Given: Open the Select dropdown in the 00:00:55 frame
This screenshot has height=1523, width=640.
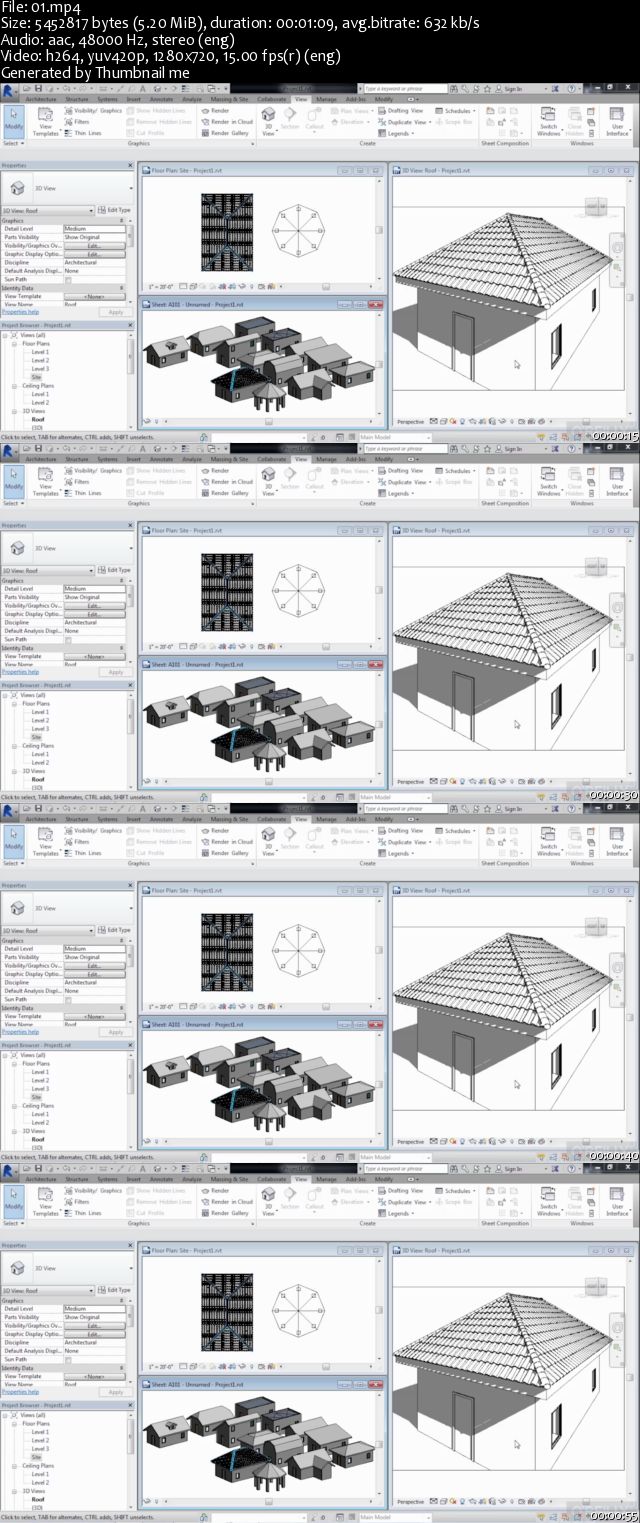Looking at the screenshot, I should coord(12,1222).
